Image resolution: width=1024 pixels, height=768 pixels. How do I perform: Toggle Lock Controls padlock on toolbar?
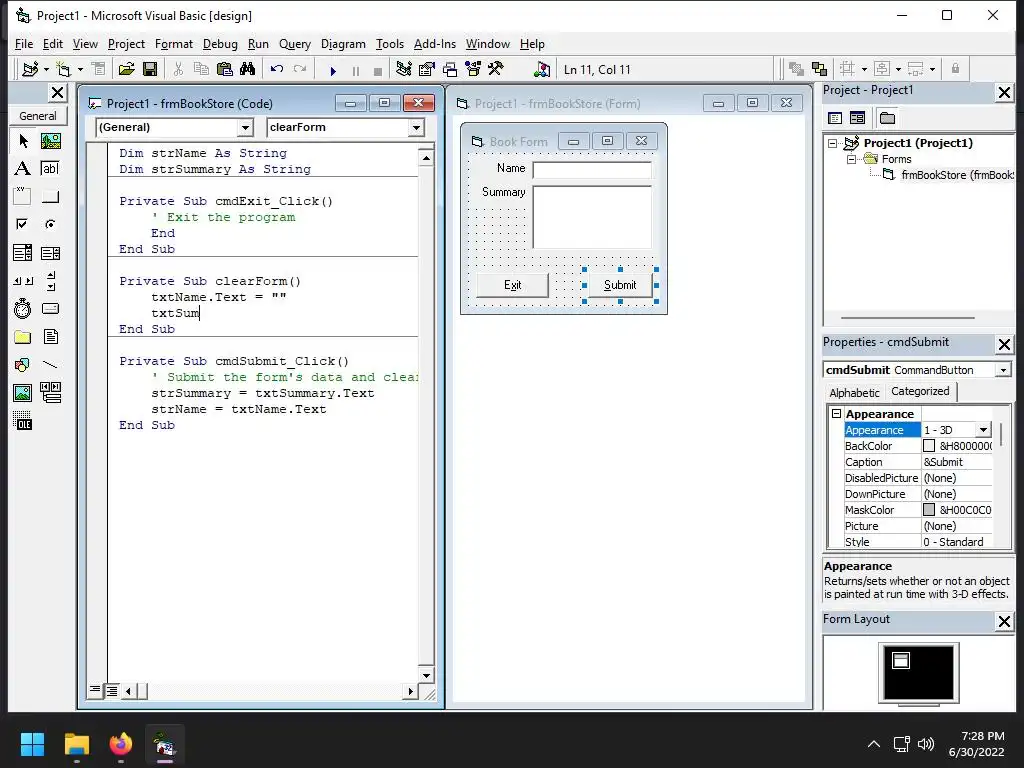tap(955, 69)
